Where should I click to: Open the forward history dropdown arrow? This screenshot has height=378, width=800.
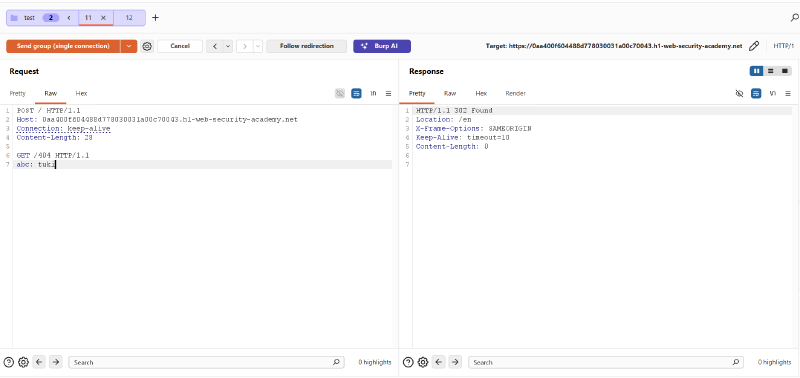point(258,46)
